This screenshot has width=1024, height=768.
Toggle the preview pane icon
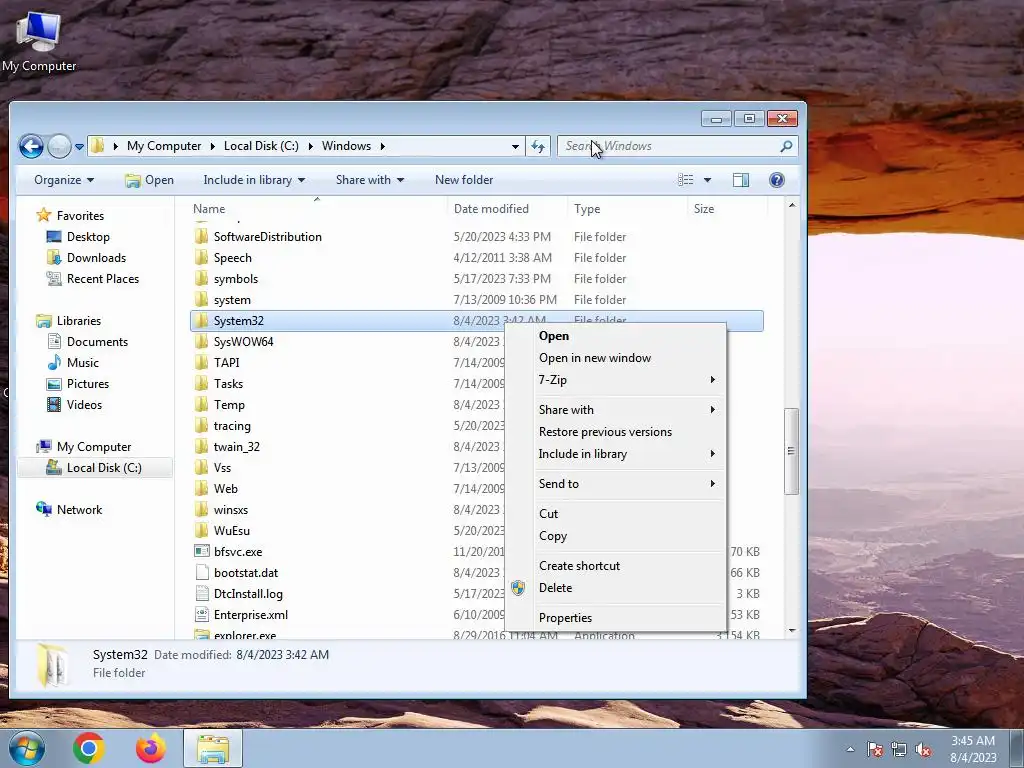(x=741, y=180)
